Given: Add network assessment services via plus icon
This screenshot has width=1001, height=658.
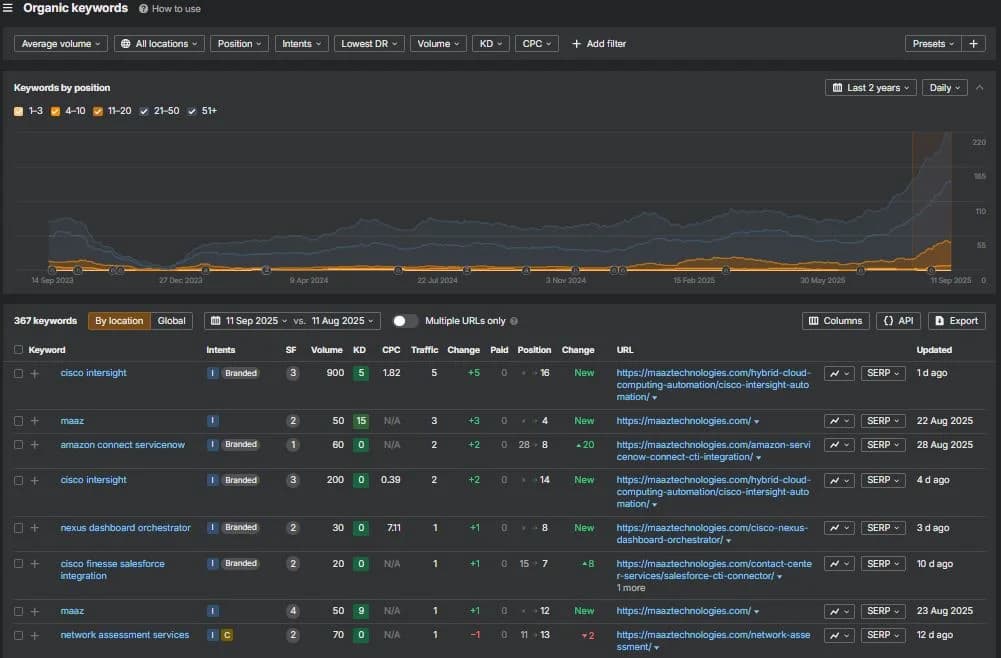Looking at the screenshot, I should tap(34, 635).
